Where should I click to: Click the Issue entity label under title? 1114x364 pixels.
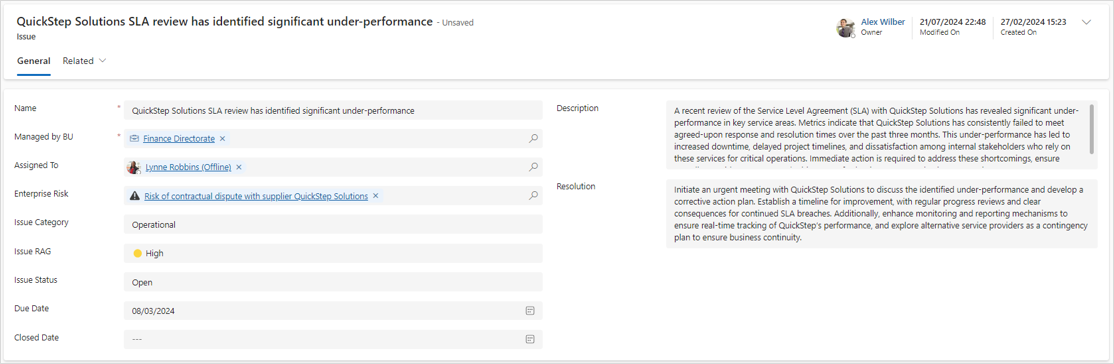(x=26, y=36)
